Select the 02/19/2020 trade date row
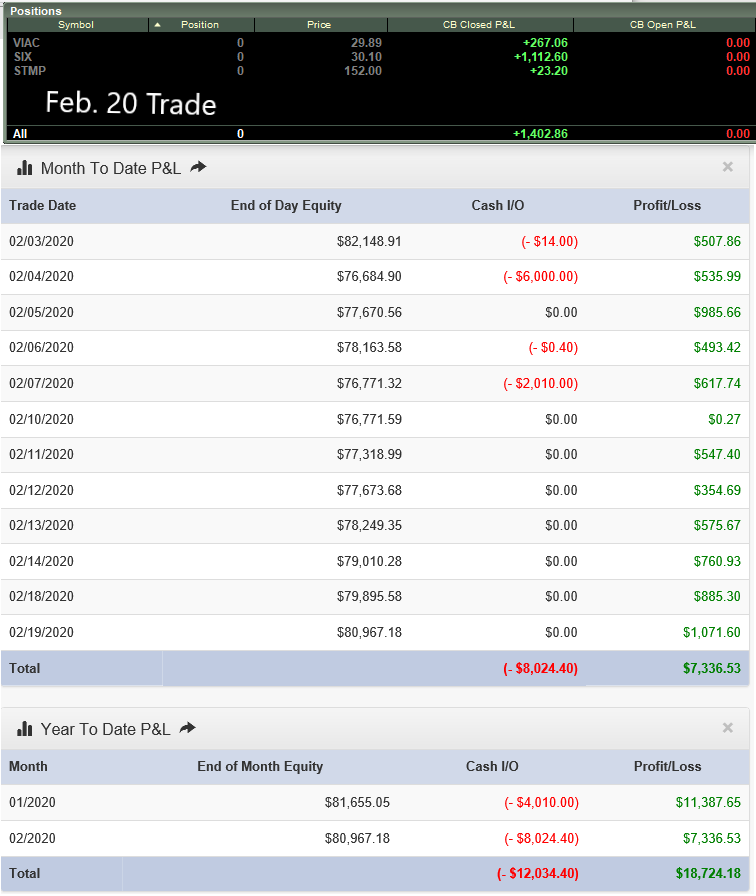756x896 pixels. (x=375, y=633)
